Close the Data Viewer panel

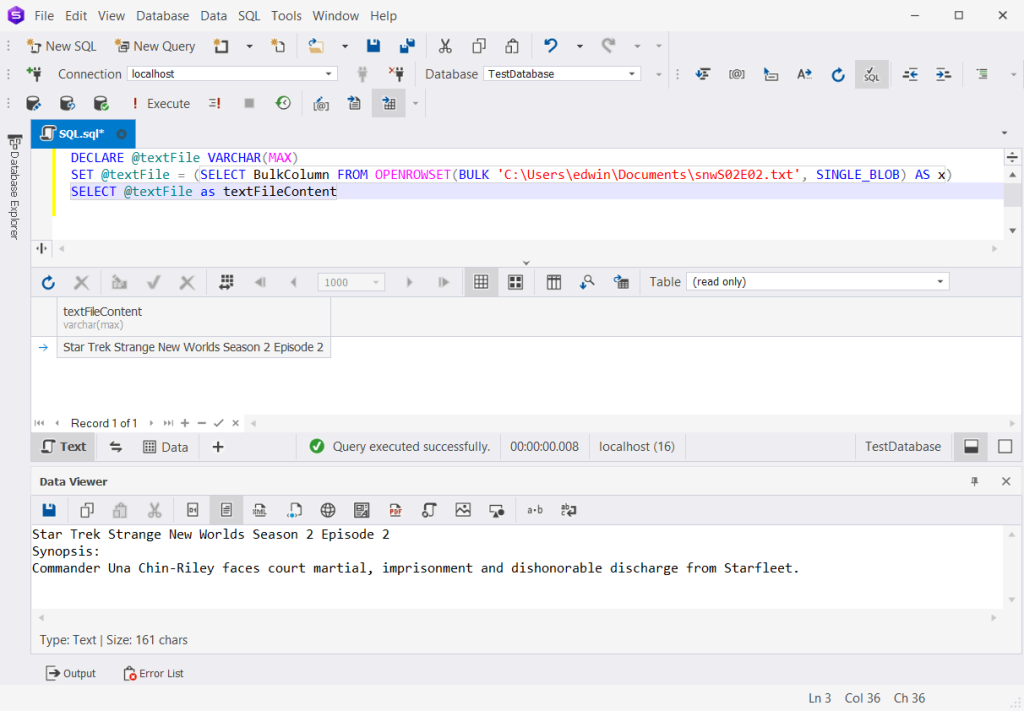1006,482
